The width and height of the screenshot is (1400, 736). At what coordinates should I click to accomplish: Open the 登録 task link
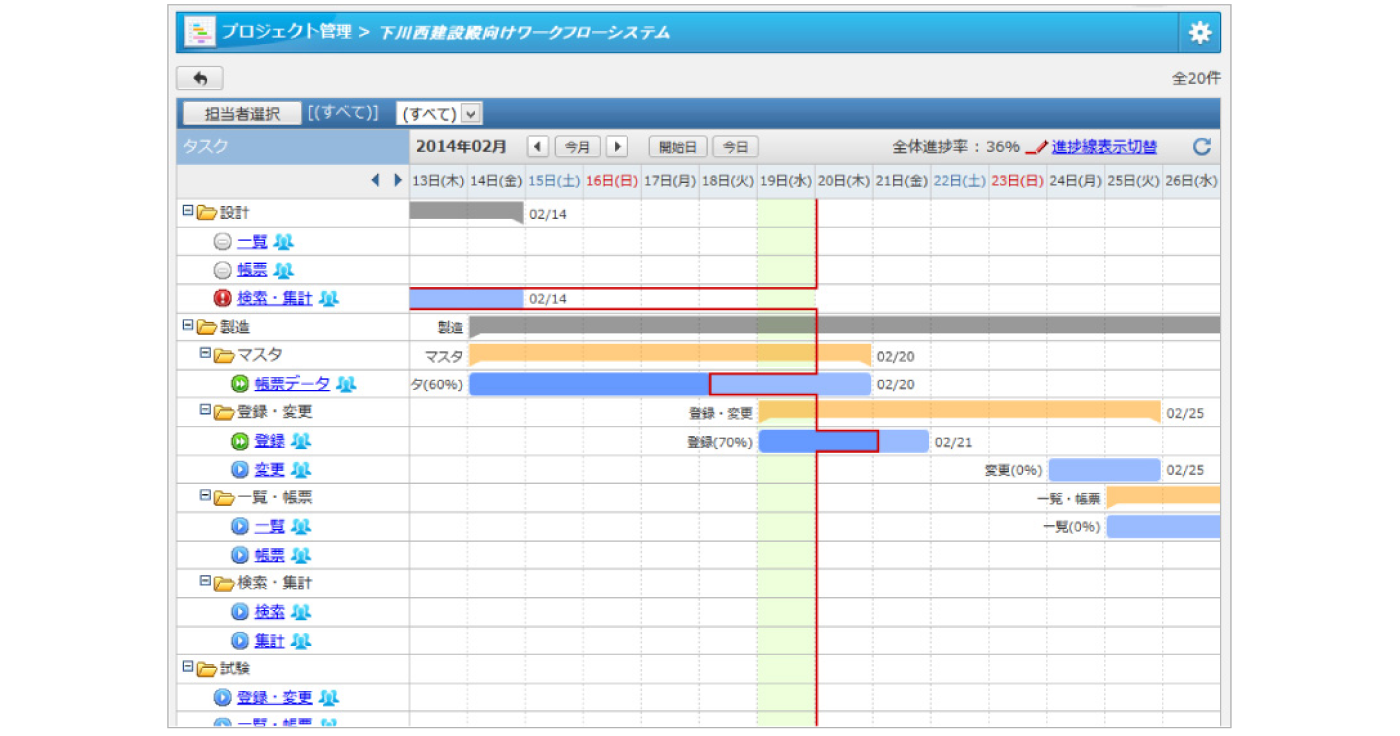(x=269, y=441)
